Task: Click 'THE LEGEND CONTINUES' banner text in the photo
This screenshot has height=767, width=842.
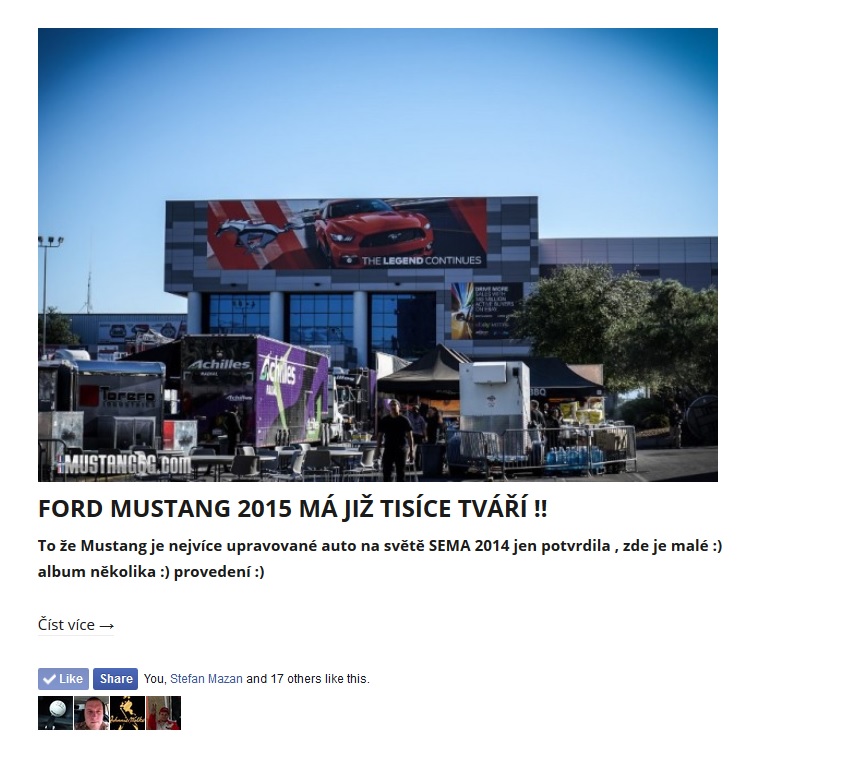Action: click(421, 261)
